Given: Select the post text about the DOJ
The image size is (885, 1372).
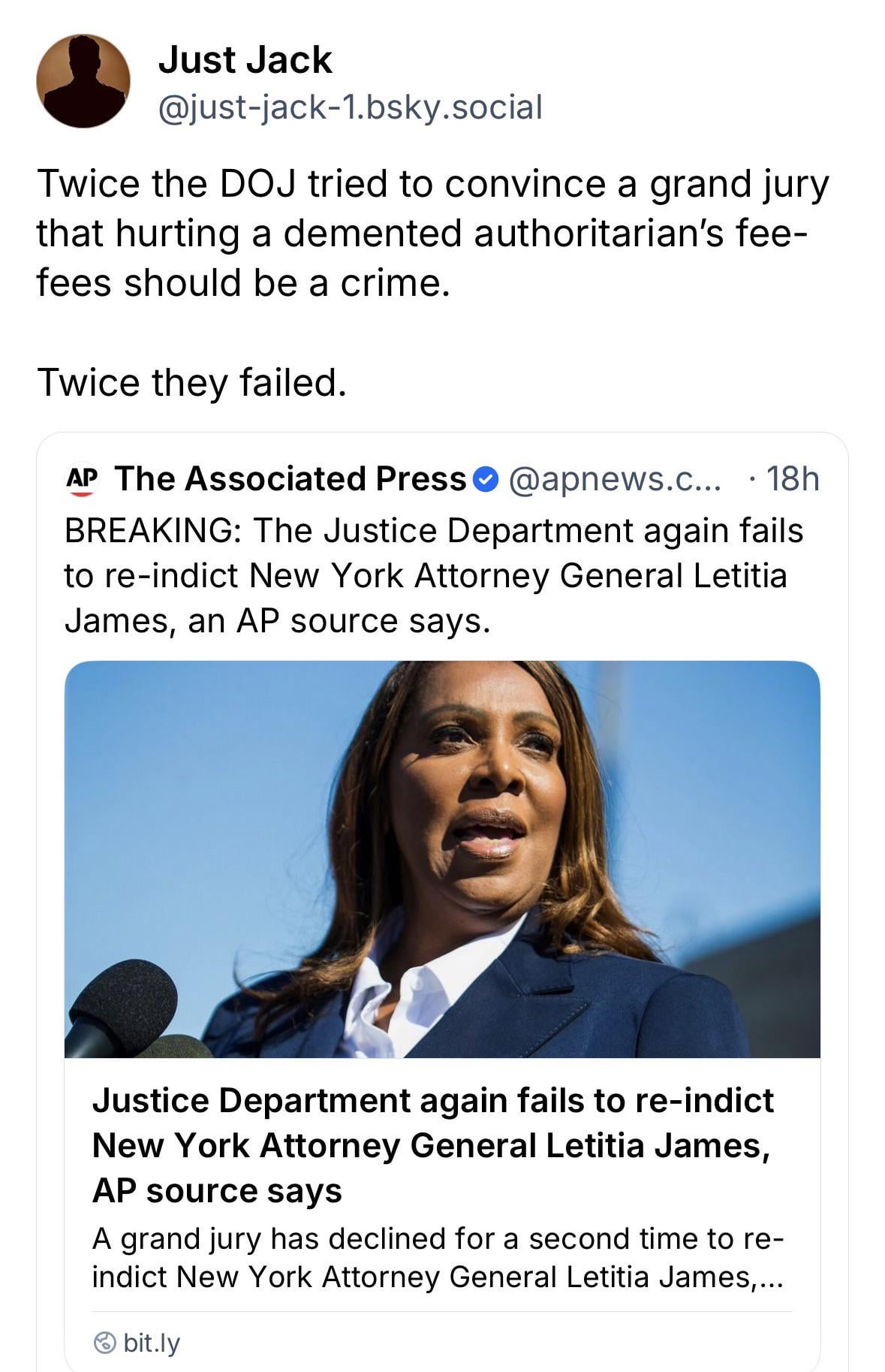Looking at the screenshot, I should point(432,234).
